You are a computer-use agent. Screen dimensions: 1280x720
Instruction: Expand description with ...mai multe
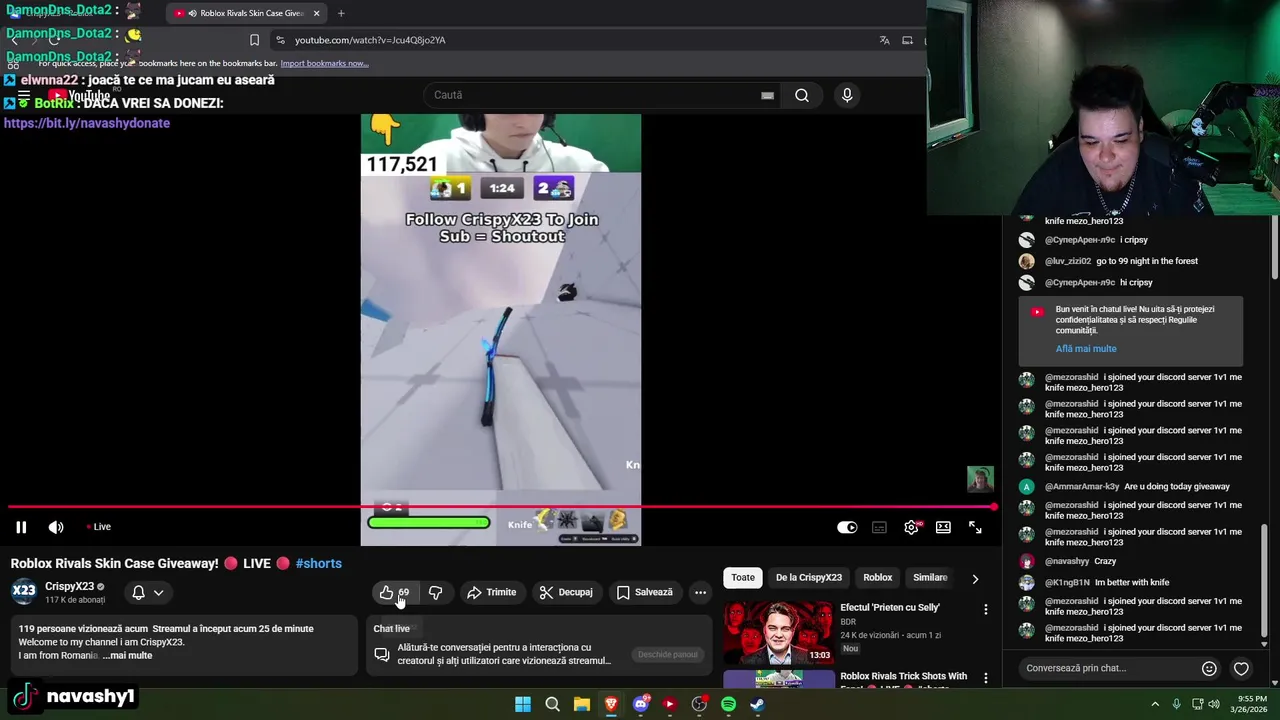coord(127,655)
